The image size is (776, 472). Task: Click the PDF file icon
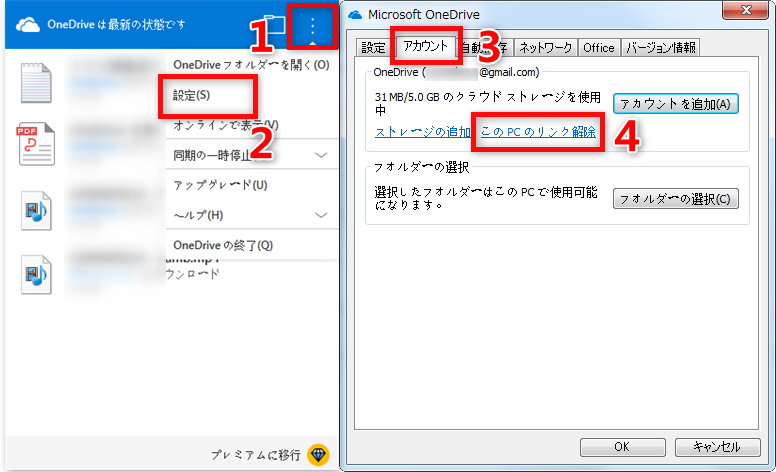coord(36,144)
